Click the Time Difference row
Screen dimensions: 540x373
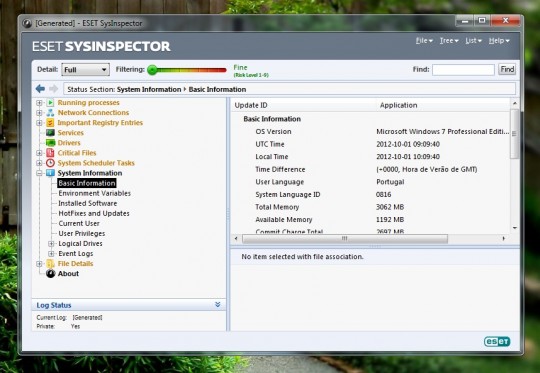[x=371, y=169]
